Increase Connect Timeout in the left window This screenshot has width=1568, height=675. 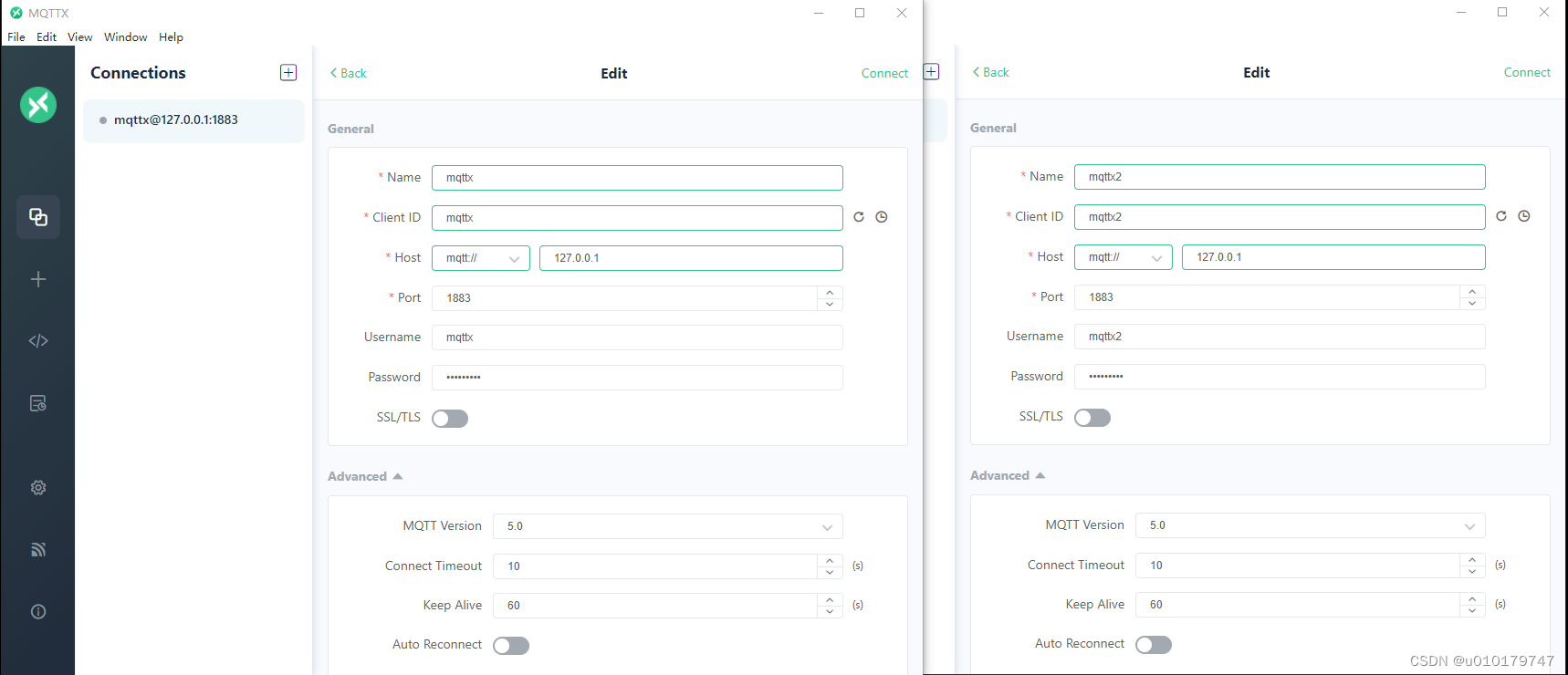pyautogui.click(x=830, y=560)
